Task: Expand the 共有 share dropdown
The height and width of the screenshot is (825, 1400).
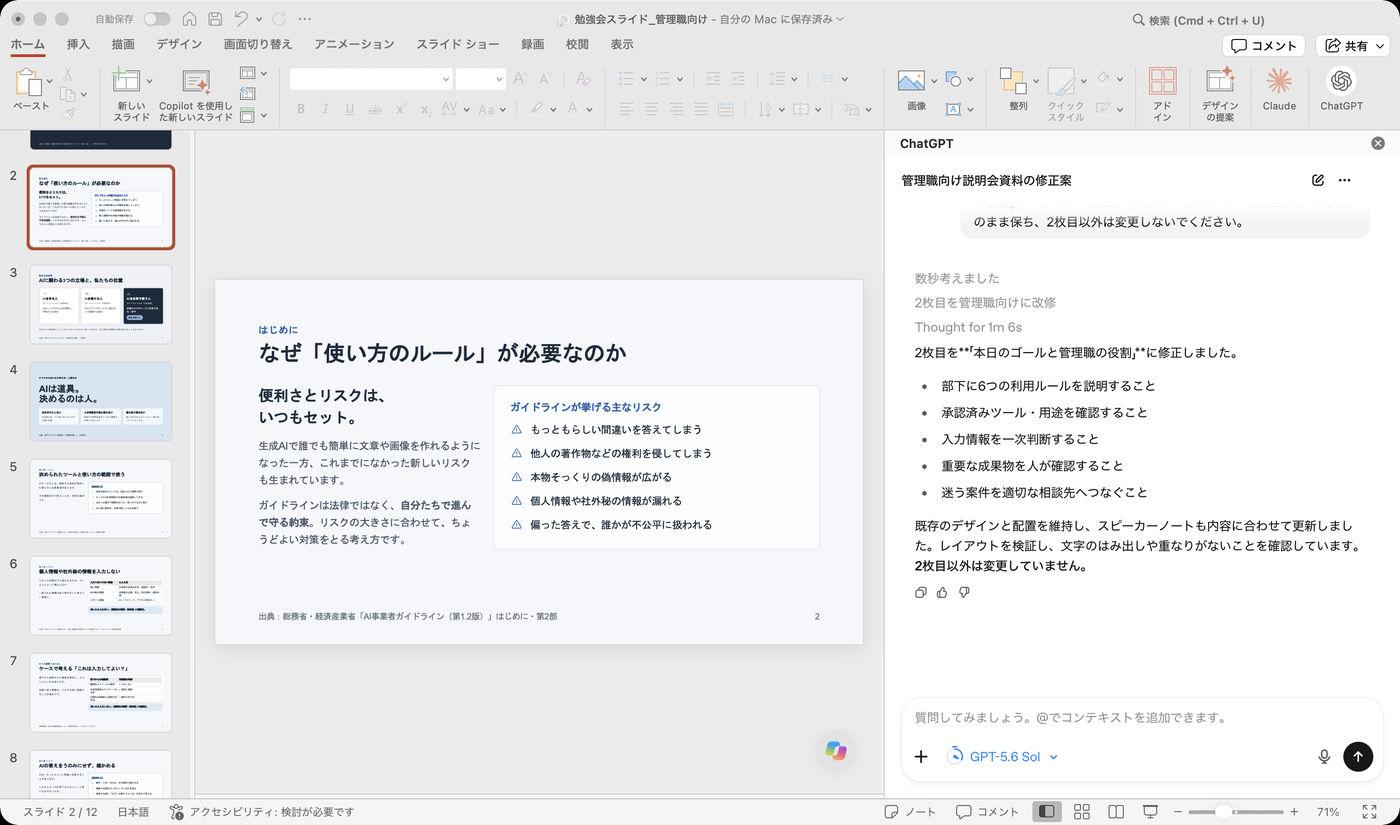Action: tap(1378, 45)
